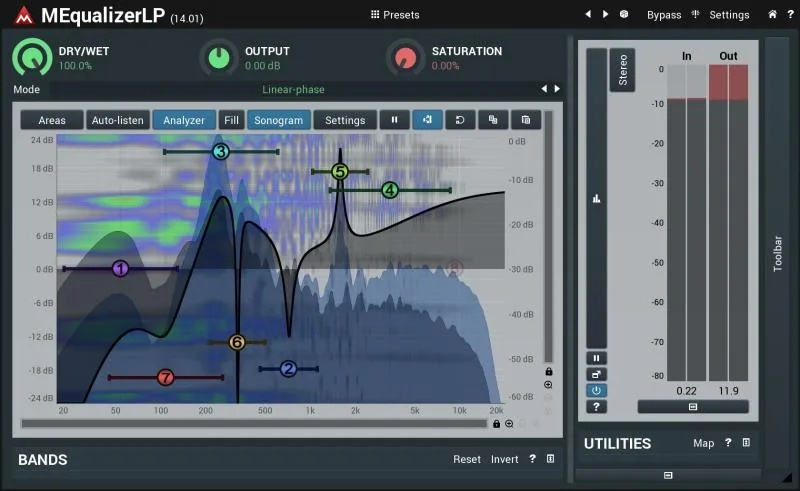800x491 pixels.
Task: Toggle the Analyzer display
Action: 184,120
